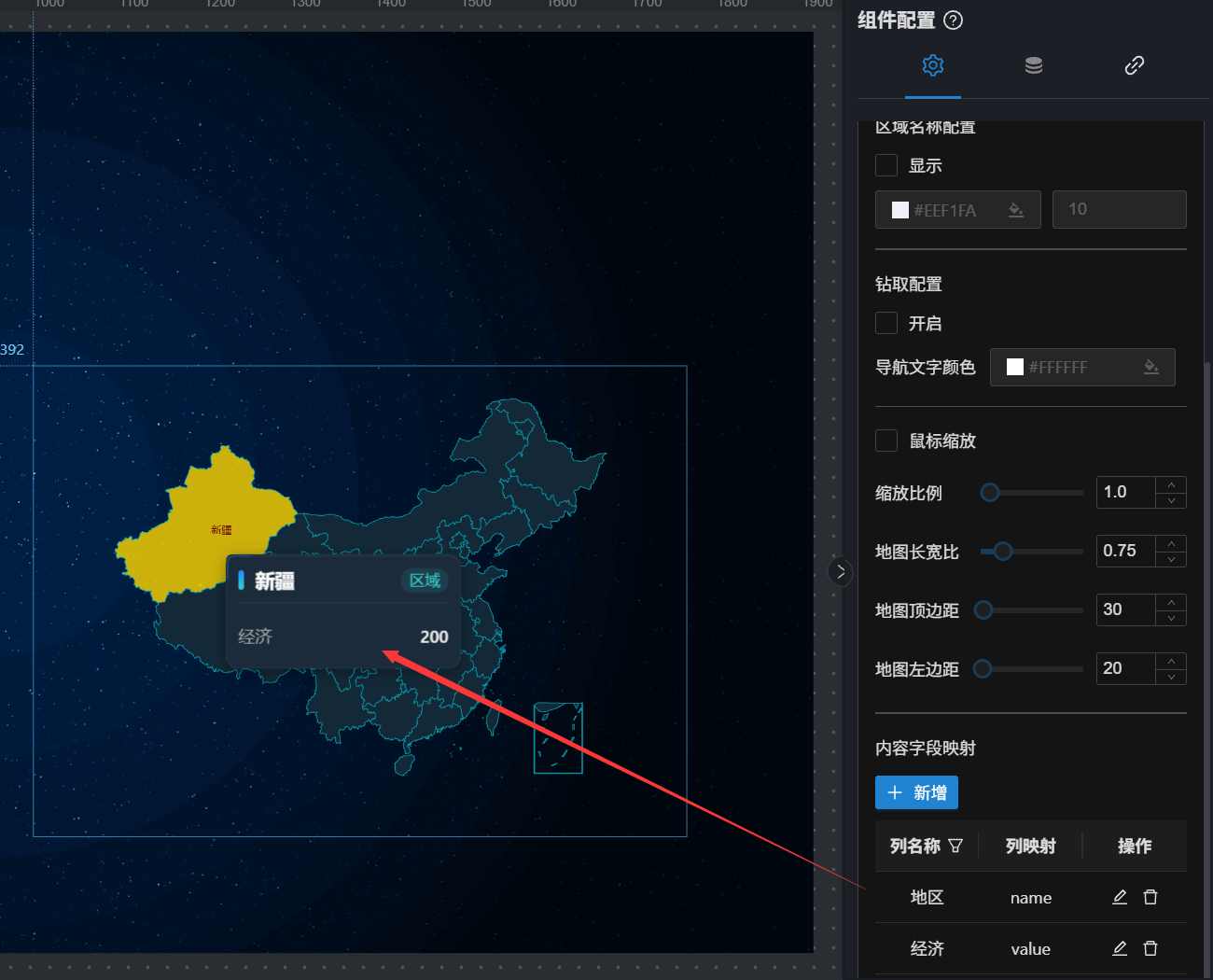Open the link interaction tab
Image resolution: width=1213 pixels, height=980 pixels.
pyautogui.click(x=1134, y=65)
